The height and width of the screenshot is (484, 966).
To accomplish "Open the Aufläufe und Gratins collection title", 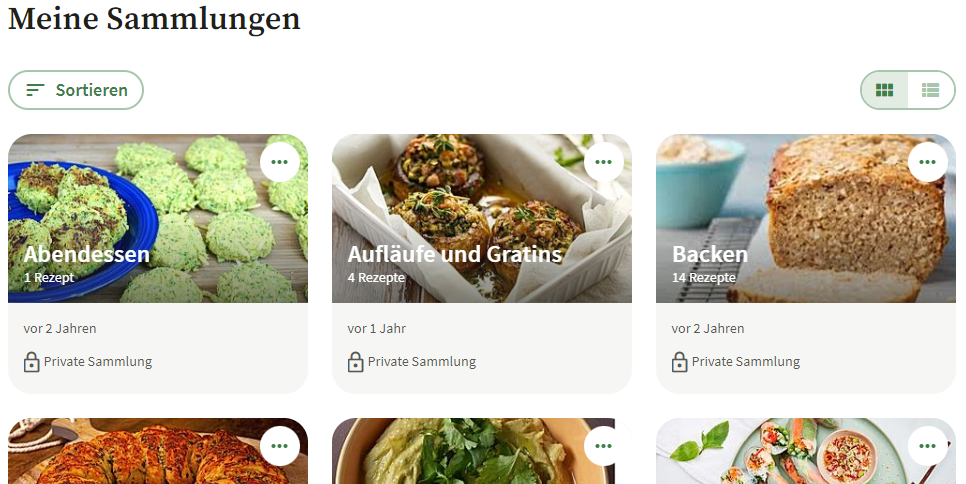I will tap(455, 254).
